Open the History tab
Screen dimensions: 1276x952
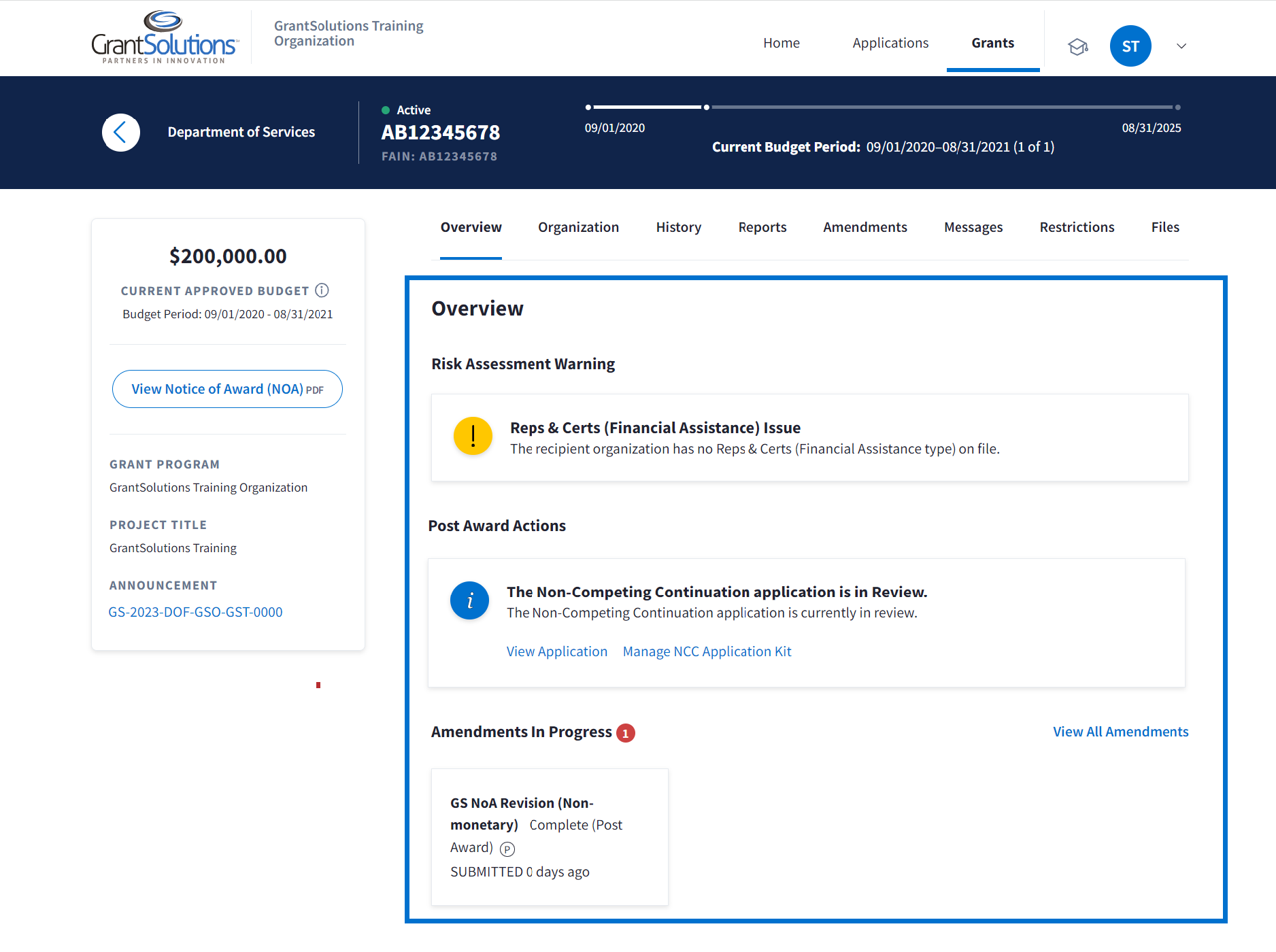point(678,227)
